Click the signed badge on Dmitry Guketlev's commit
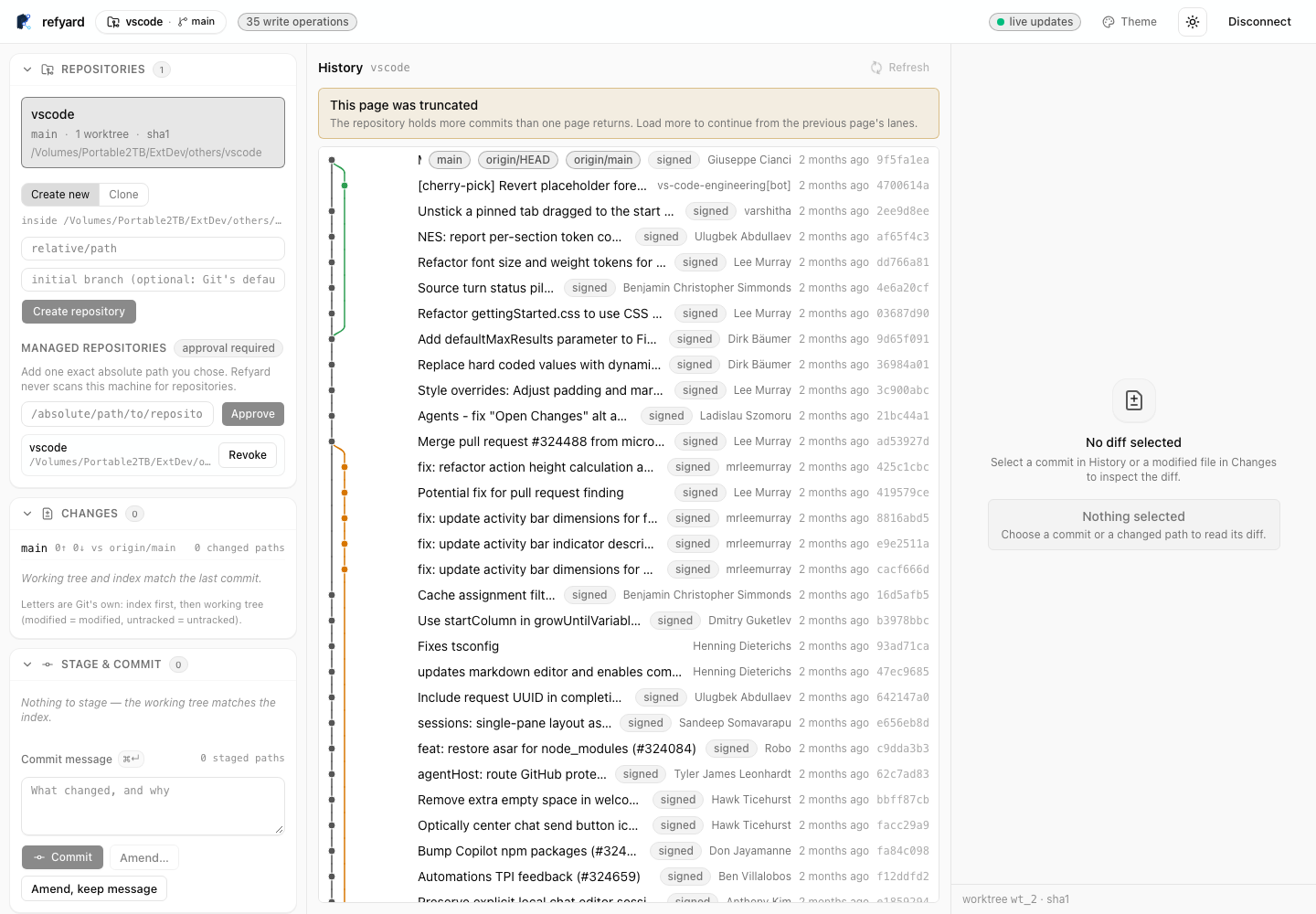Screen dimensions: 1316x914 pyautogui.click(x=675, y=621)
